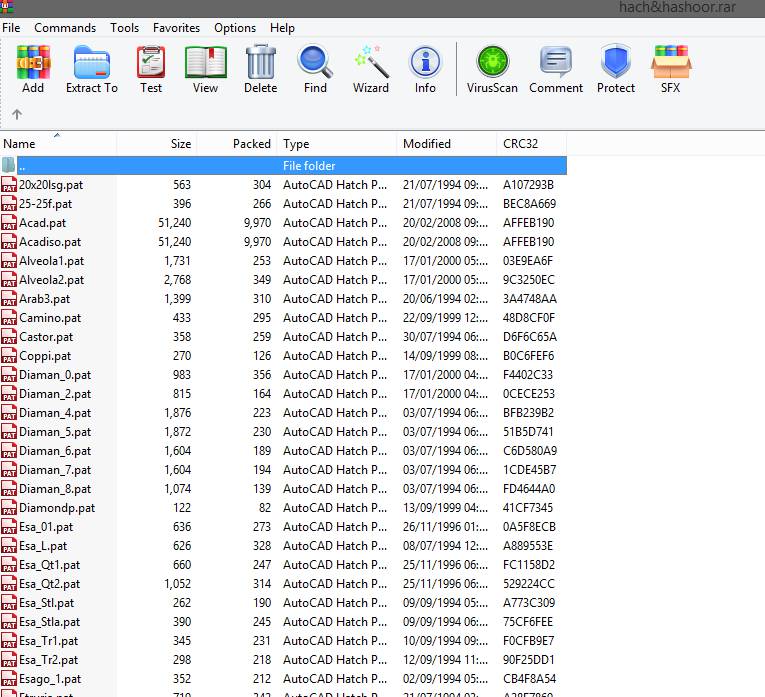Open the View book icon
This screenshot has height=697, width=765.
pyautogui.click(x=205, y=62)
